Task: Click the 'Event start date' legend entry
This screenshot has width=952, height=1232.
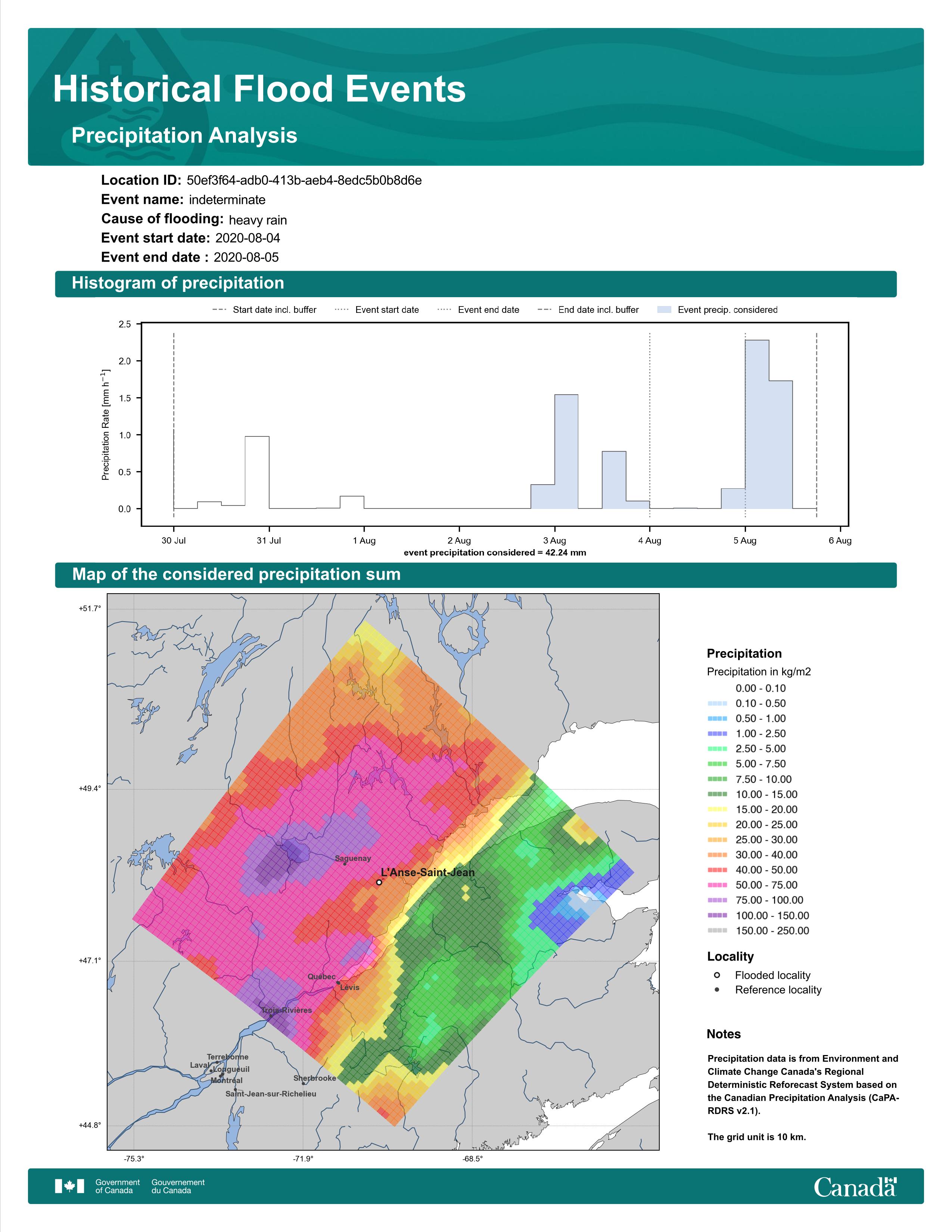Action: (377, 310)
